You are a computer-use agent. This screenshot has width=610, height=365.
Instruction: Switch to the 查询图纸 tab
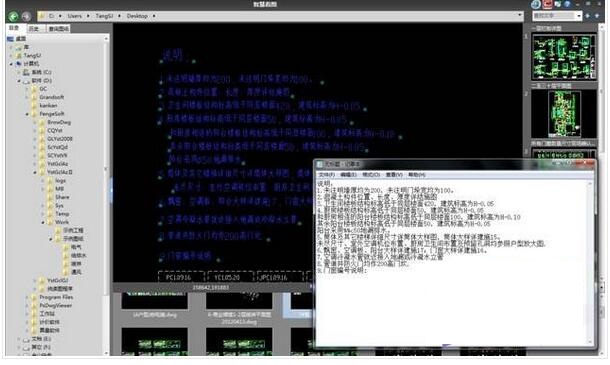[x=58, y=29]
